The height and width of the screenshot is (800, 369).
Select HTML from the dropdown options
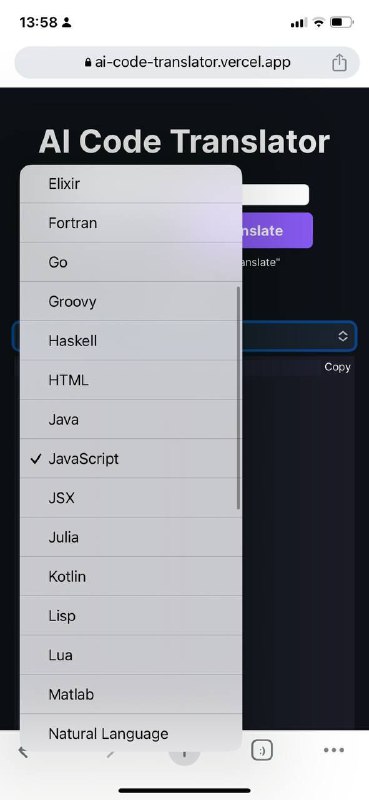click(x=131, y=380)
